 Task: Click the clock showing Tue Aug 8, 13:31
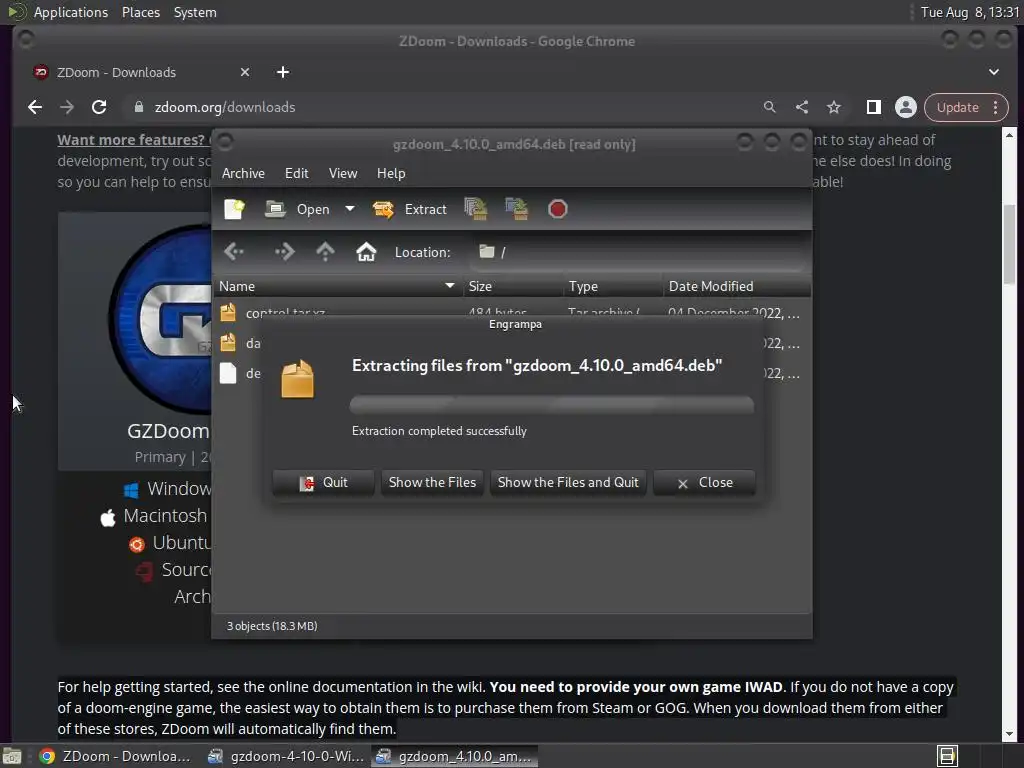pos(970,12)
